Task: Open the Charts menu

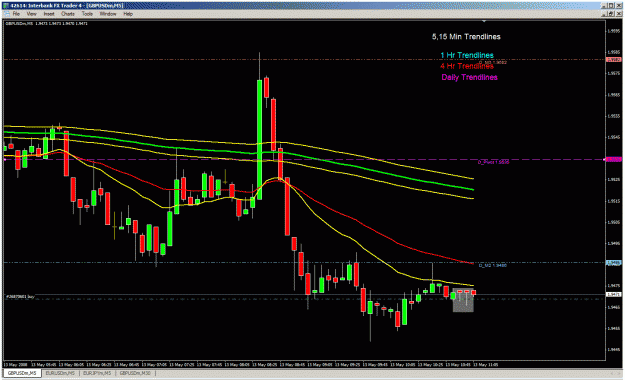Action: (68, 14)
